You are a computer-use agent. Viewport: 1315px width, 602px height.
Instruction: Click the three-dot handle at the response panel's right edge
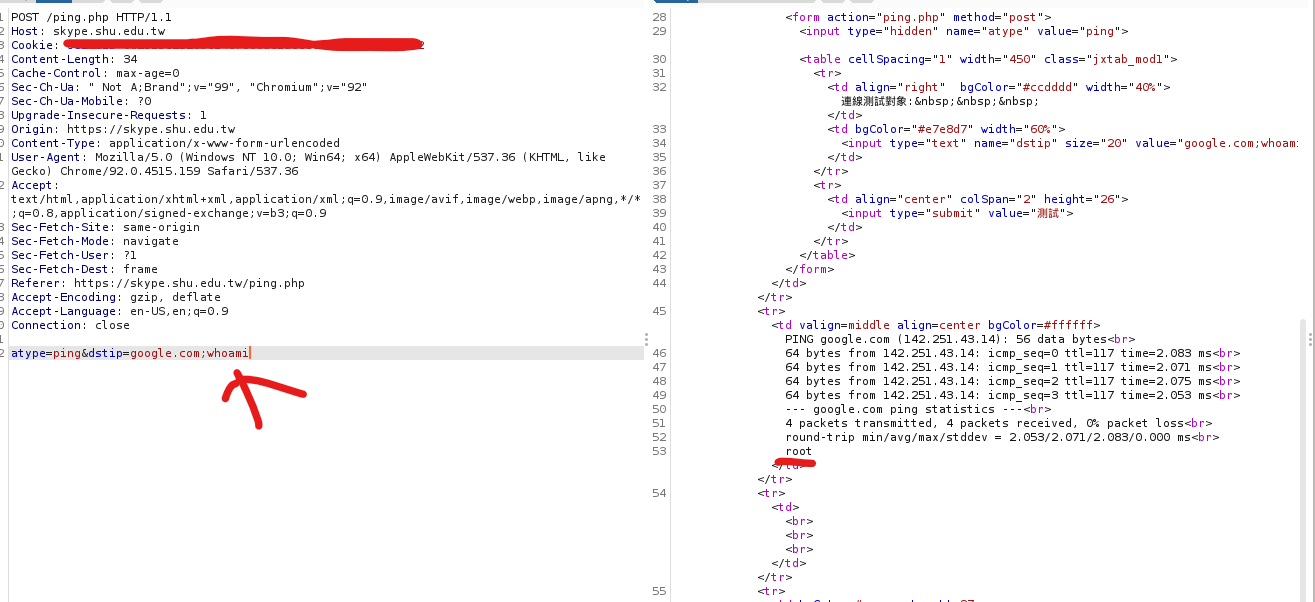click(1310, 340)
